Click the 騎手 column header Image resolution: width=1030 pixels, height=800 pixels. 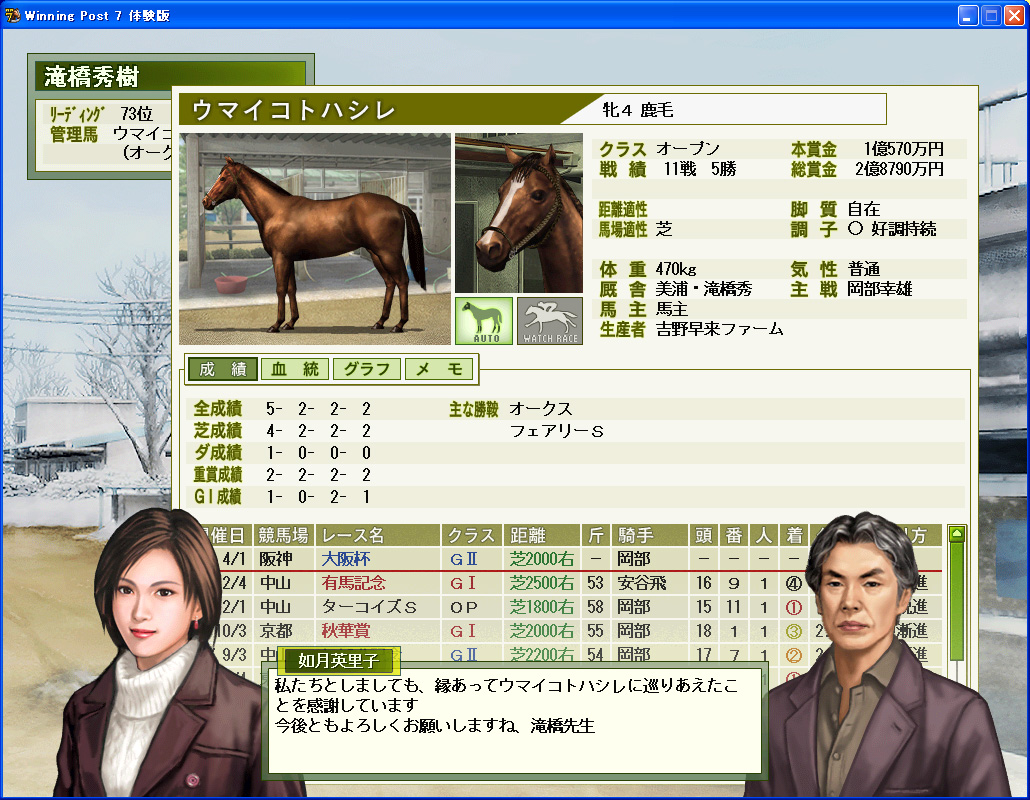pos(650,535)
